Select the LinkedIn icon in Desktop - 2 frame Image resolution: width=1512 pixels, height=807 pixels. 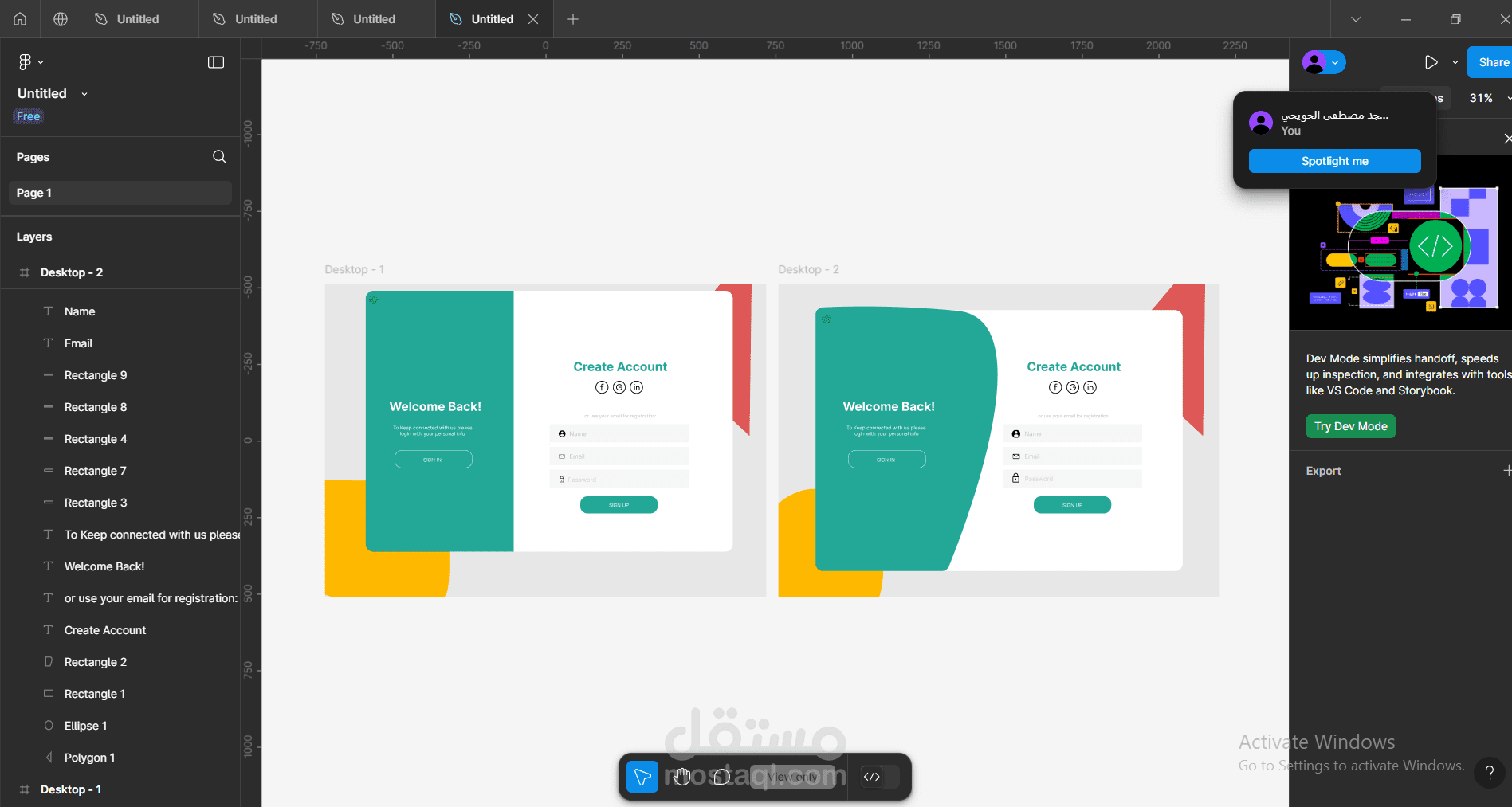tap(1090, 387)
